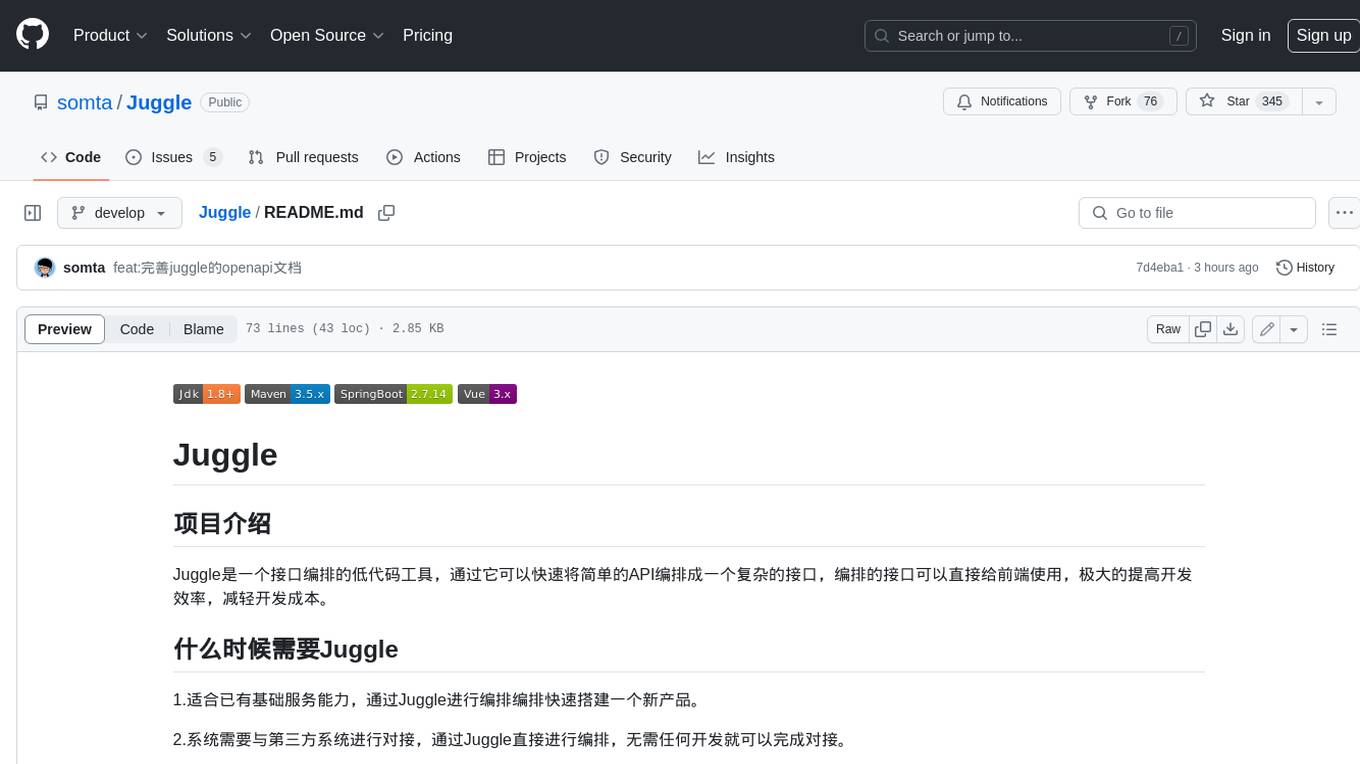Open the Raw file view

click(x=1168, y=329)
